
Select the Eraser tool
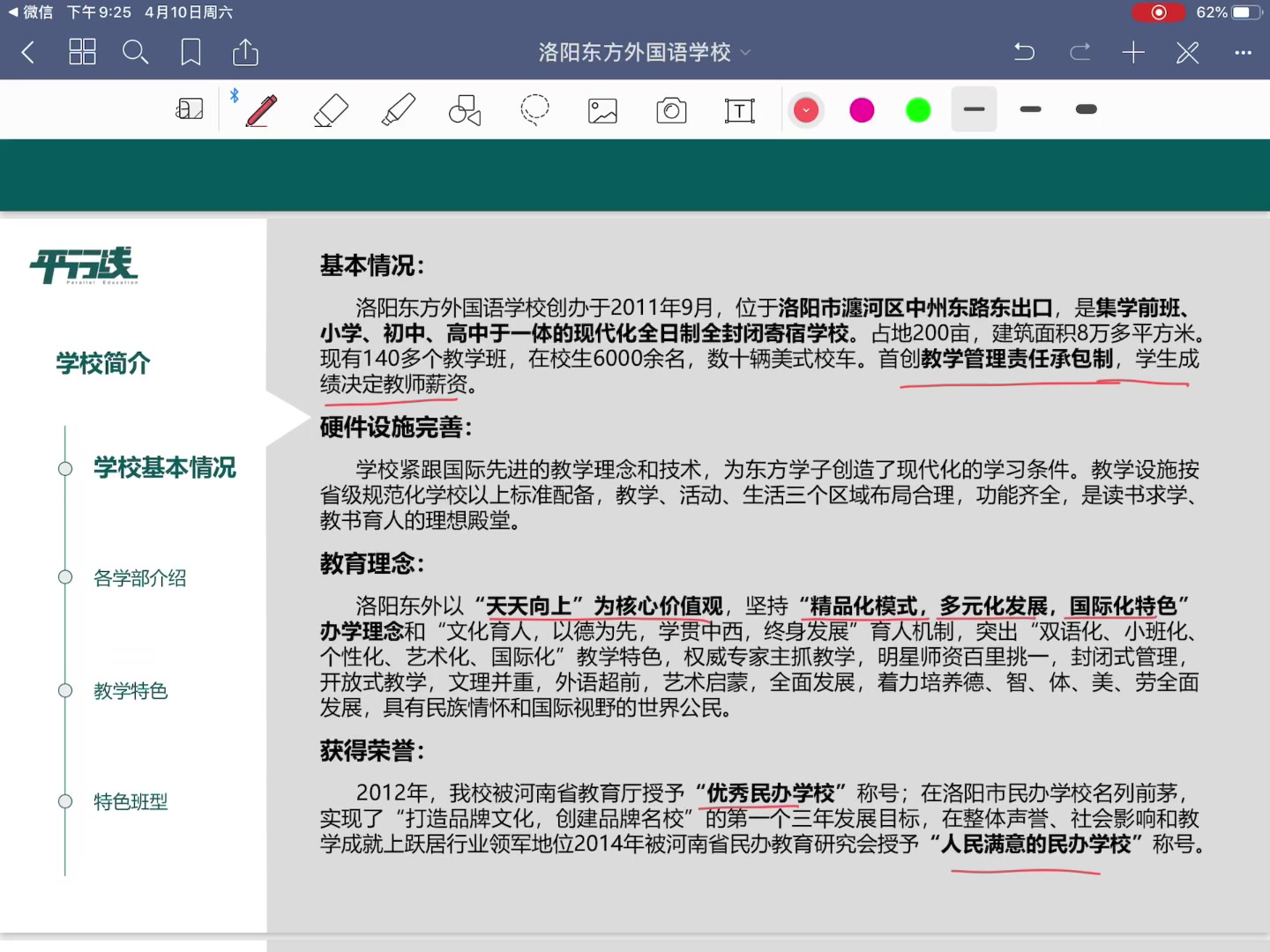pyautogui.click(x=331, y=110)
